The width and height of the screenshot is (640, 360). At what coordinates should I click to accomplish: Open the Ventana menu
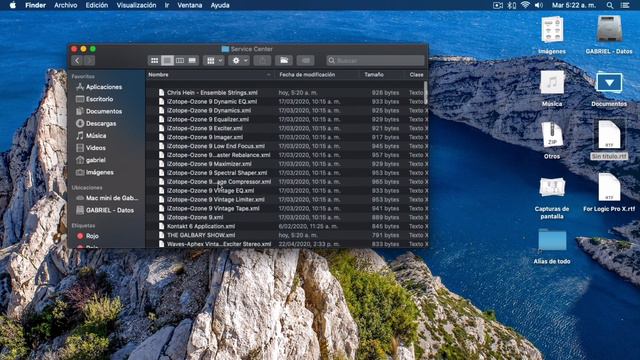190,5
